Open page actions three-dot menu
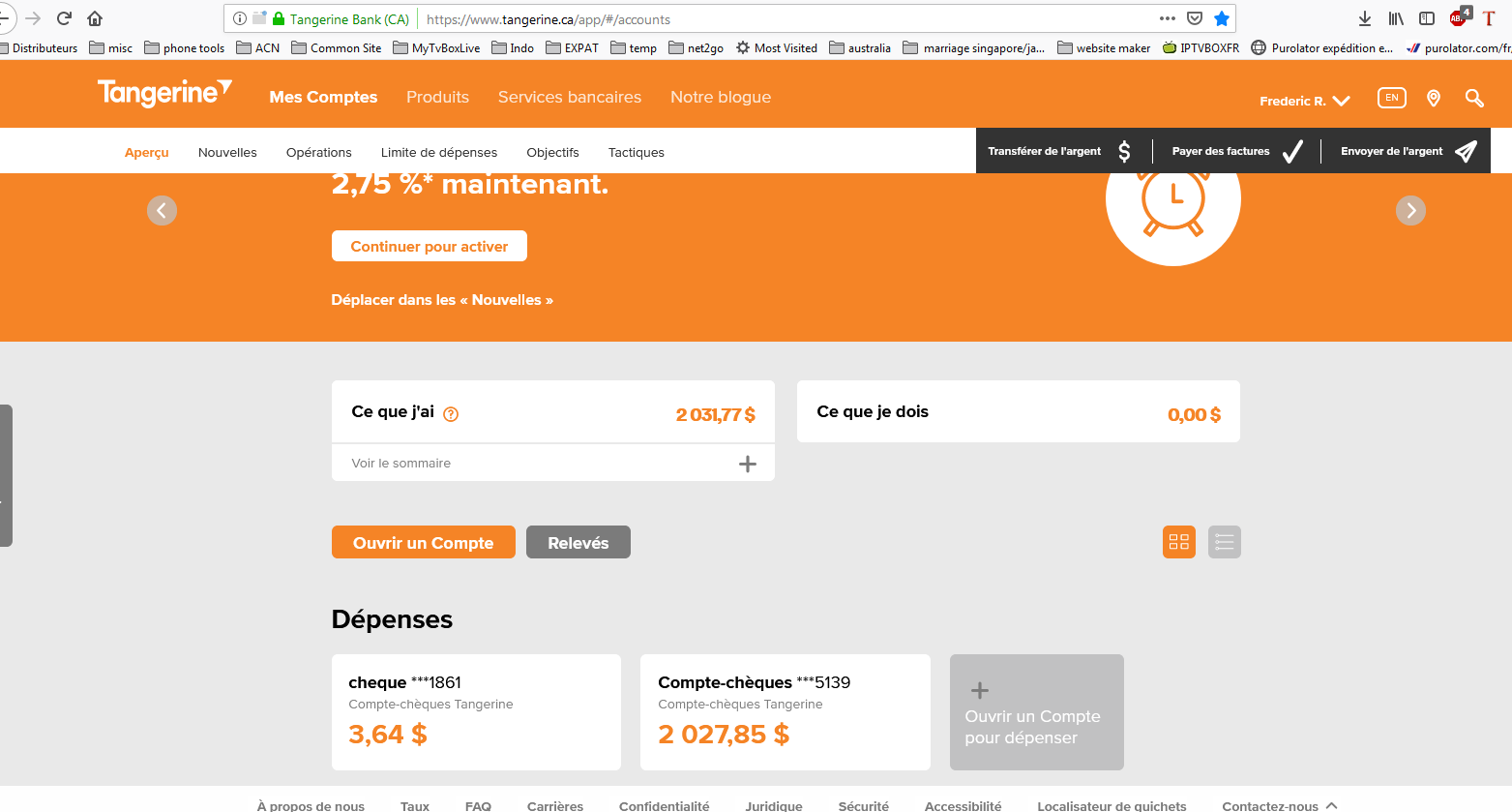 [1168, 18]
